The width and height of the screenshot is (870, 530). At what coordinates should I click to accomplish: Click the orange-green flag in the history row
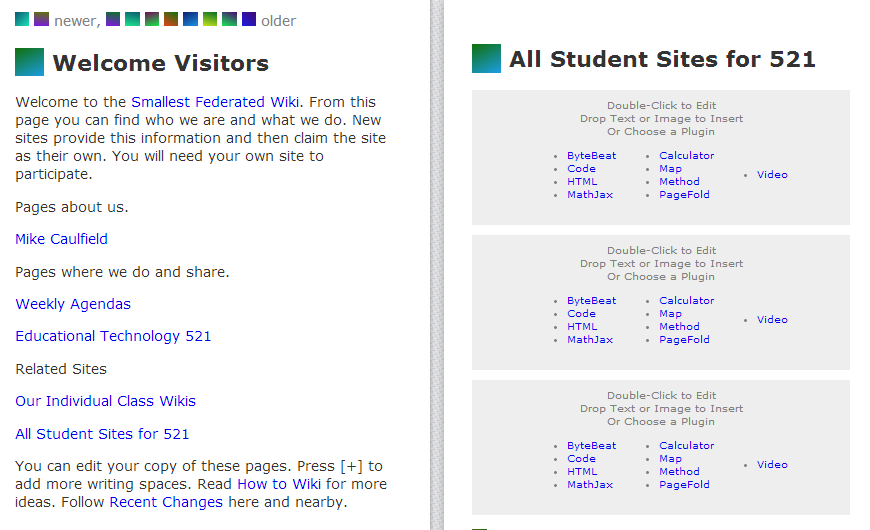click(x=171, y=20)
